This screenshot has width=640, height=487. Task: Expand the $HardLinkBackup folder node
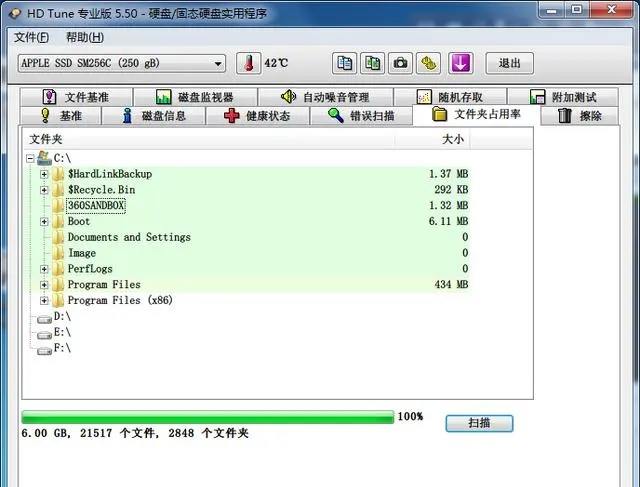tap(44, 174)
